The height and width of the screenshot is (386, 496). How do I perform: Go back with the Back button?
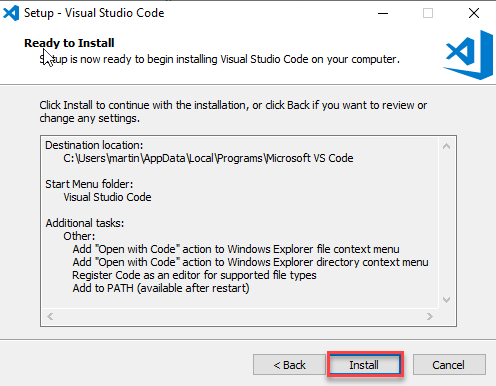pos(289,365)
